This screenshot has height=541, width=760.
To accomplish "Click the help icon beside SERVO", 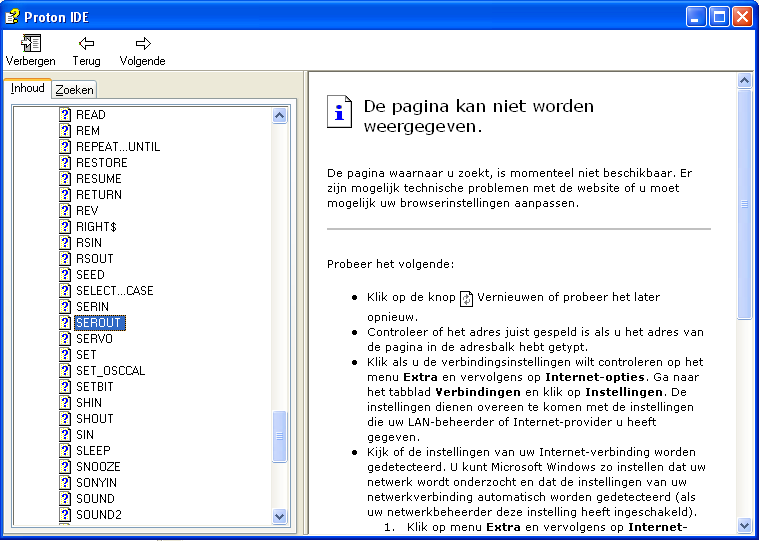I will pos(65,339).
